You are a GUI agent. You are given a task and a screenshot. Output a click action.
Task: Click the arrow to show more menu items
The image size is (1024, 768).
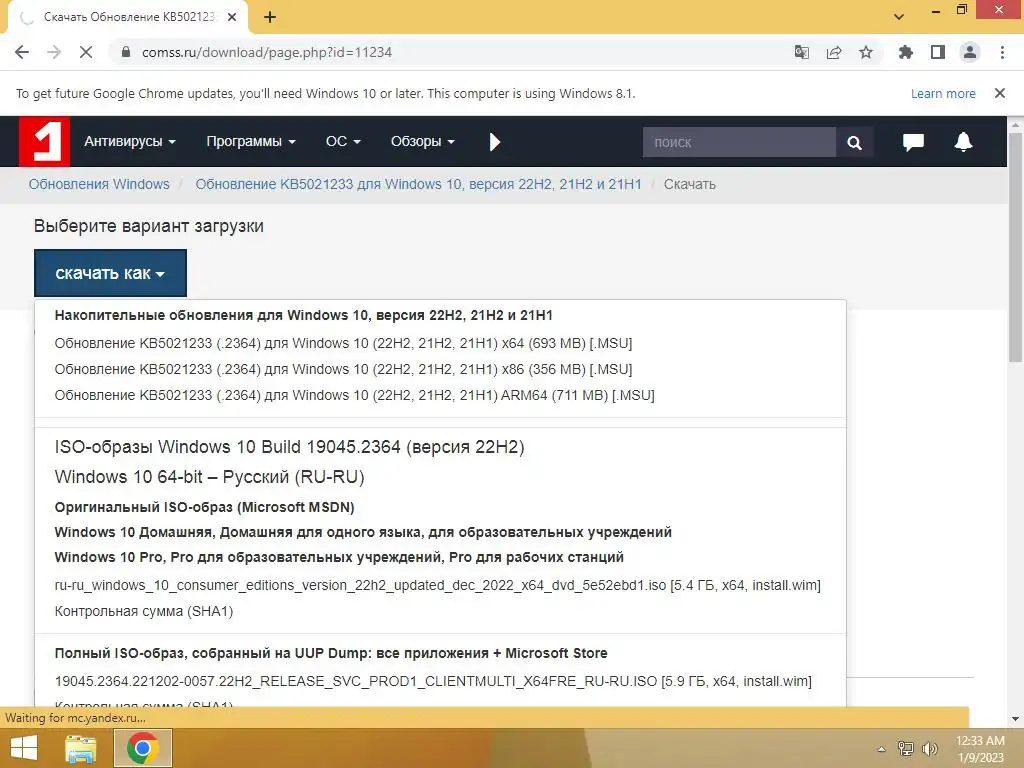(x=494, y=142)
